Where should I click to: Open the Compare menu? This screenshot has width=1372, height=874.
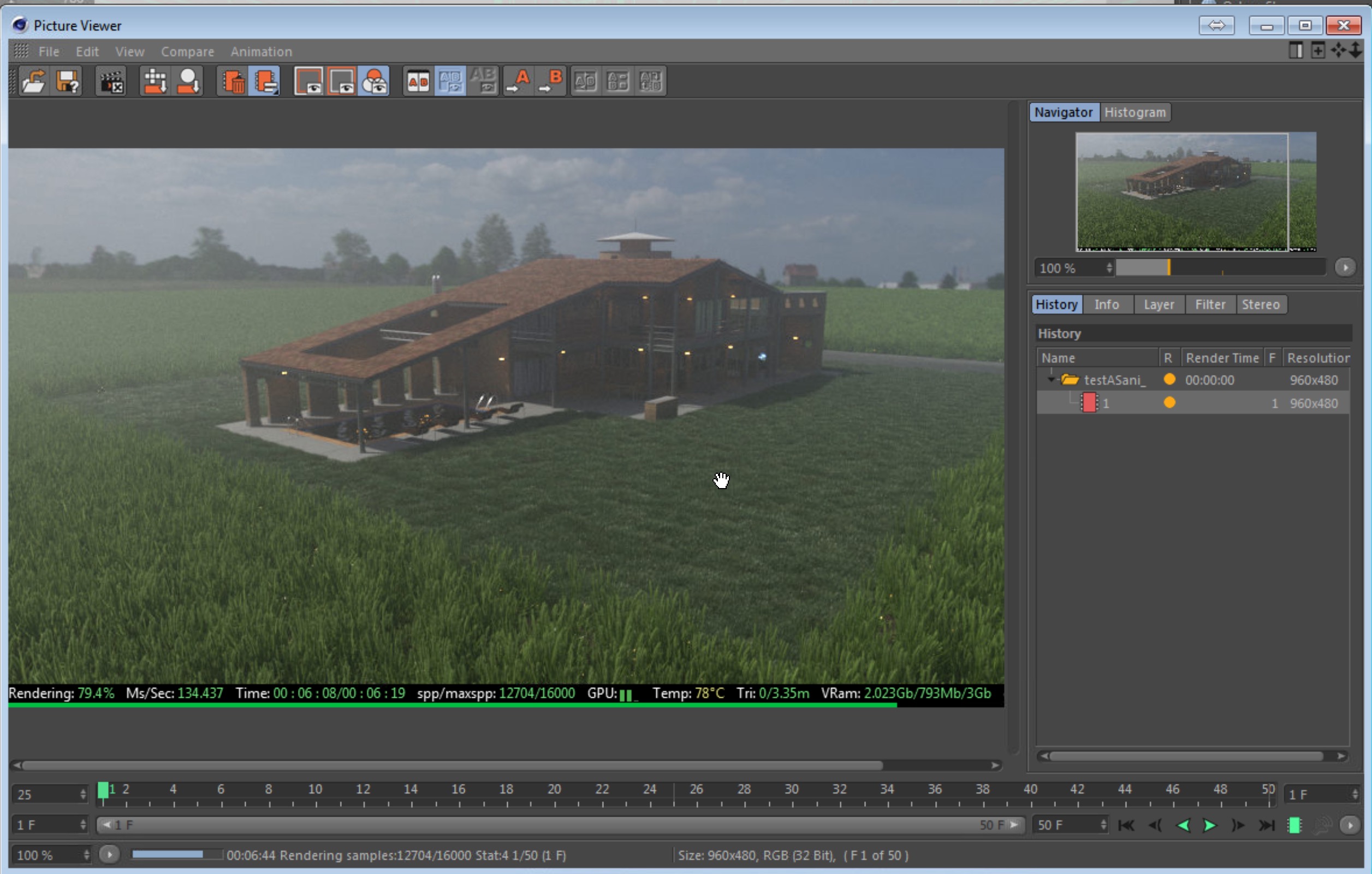pyautogui.click(x=187, y=51)
